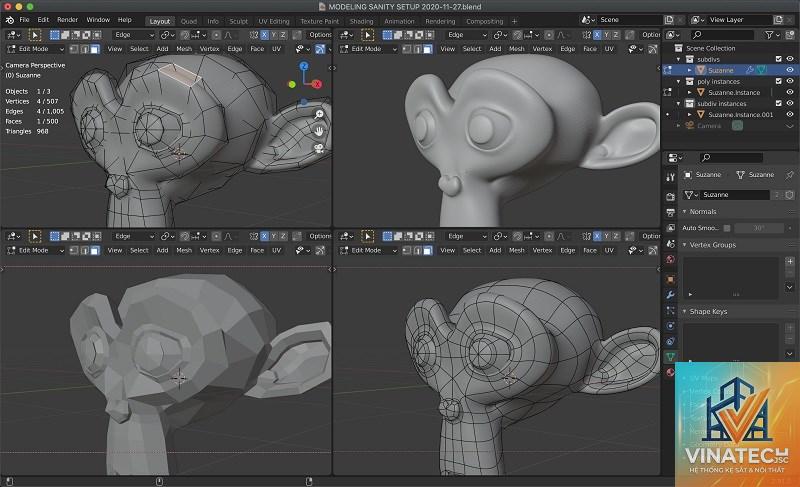Image resolution: width=800 pixels, height=487 pixels.
Task: Toggle Y mirror in top-left viewport header
Action: click(273, 35)
